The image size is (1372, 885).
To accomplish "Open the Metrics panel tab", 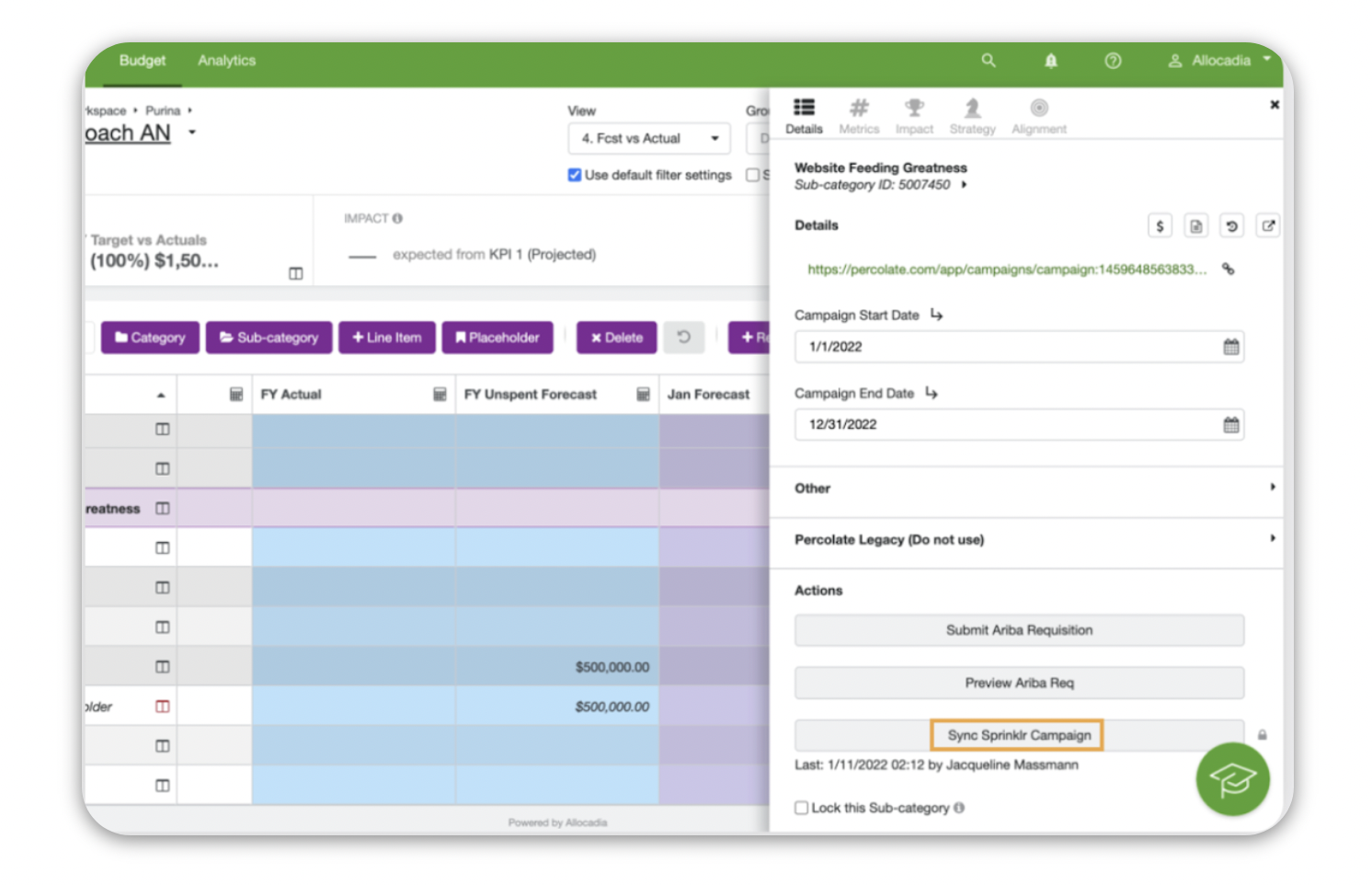I will click(x=859, y=117).
